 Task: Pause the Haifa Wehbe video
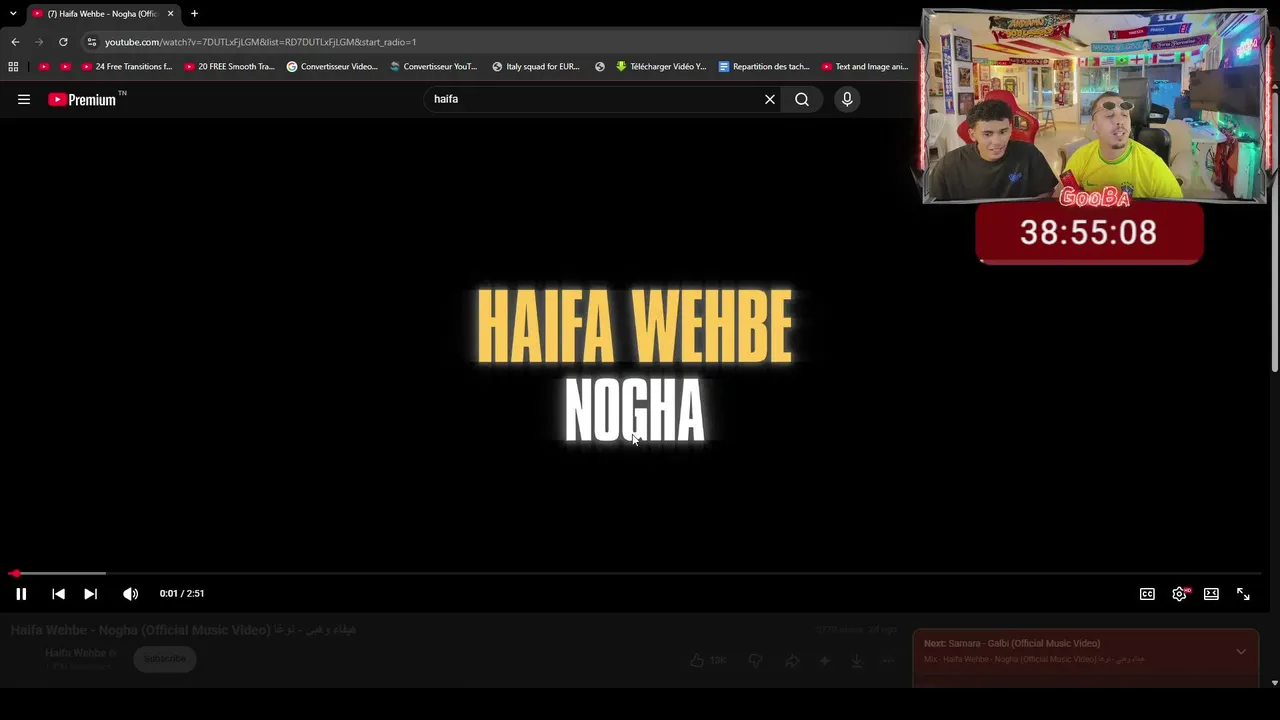(21, 594)
